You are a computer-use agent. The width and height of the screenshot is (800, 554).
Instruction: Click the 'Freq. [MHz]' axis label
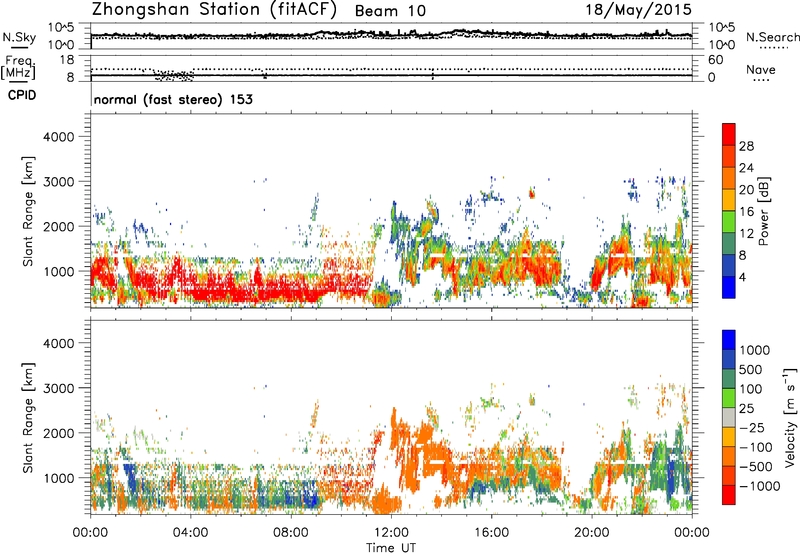click(x=18, y=67)
